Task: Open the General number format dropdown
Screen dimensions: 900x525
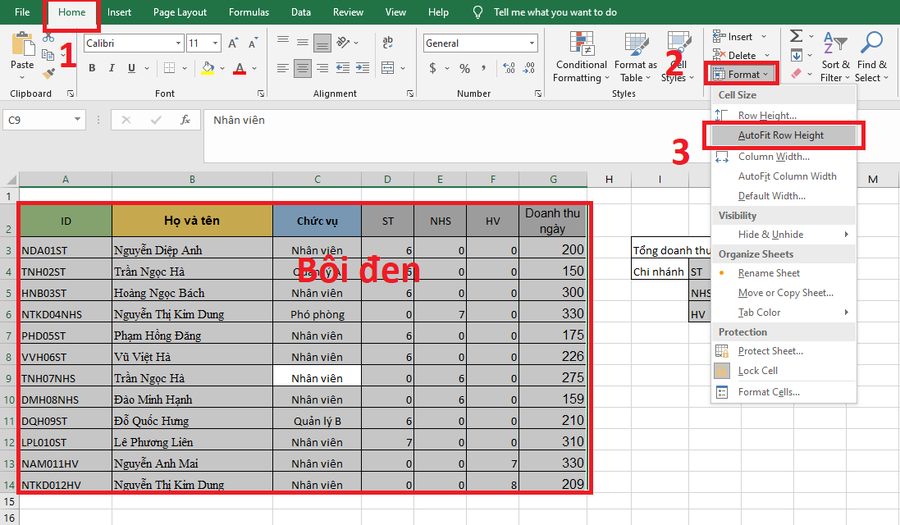Action: pyautogui.click(x=532, y=43)
